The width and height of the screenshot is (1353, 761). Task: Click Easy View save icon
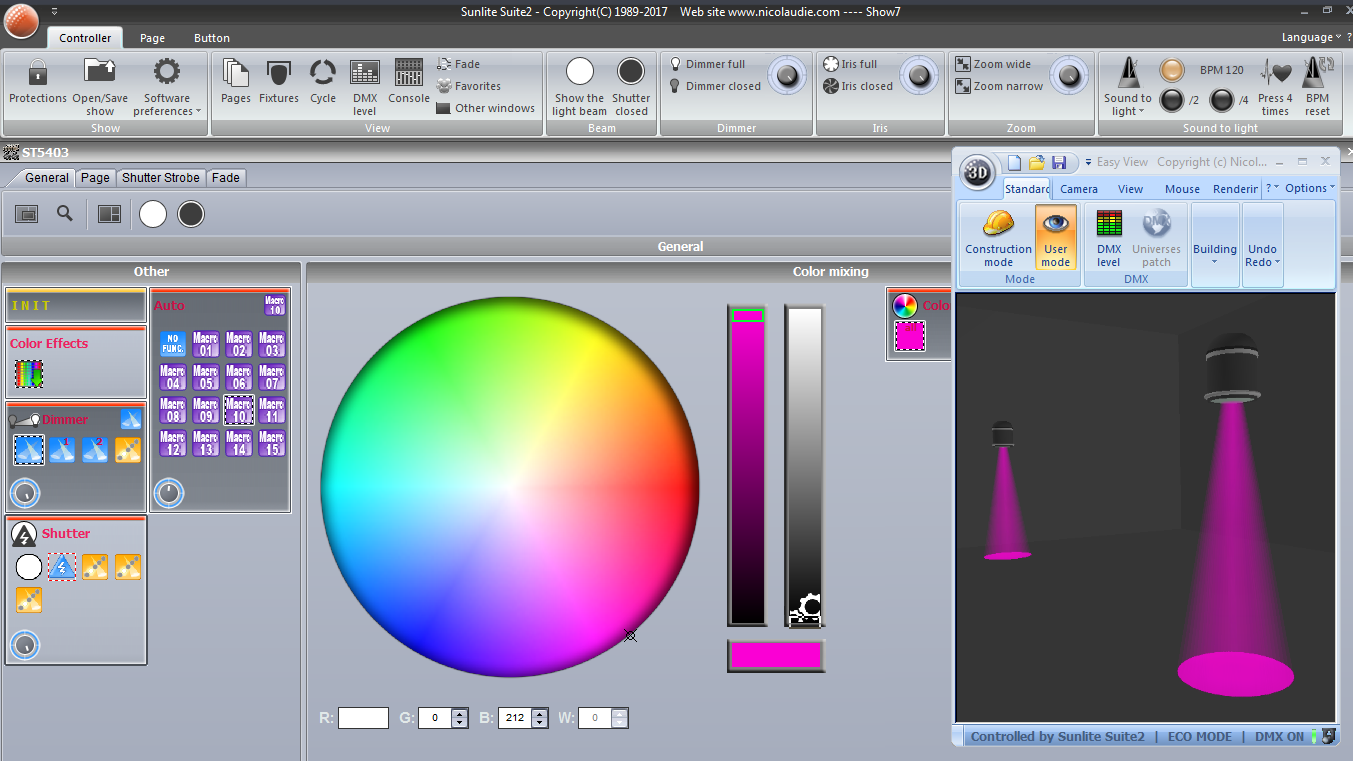(x=1059, y=162)
